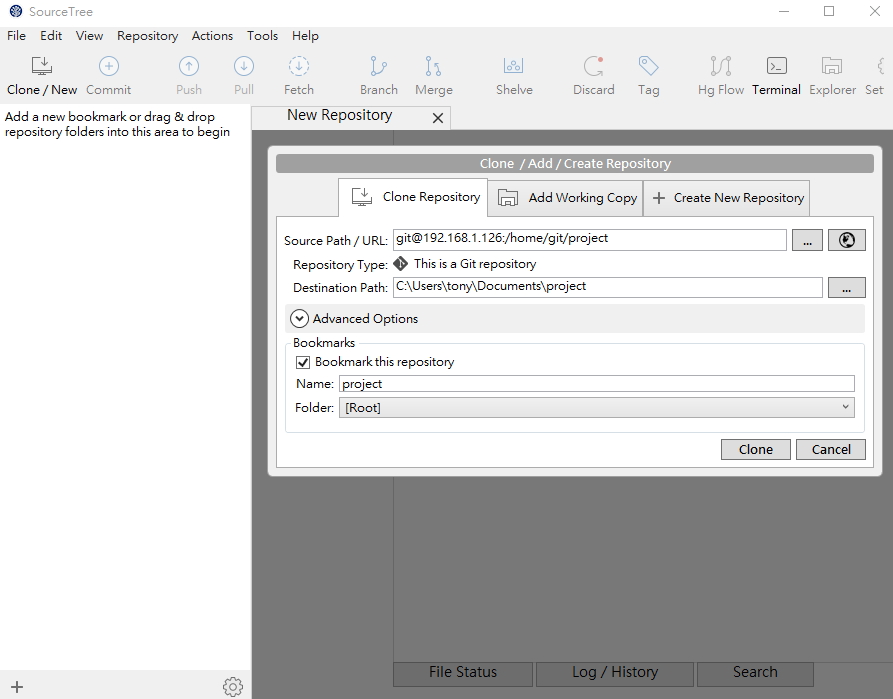The image size is (893, 699).
Task: Click the Fetch toolbar icon
Action: coord(298,67)
